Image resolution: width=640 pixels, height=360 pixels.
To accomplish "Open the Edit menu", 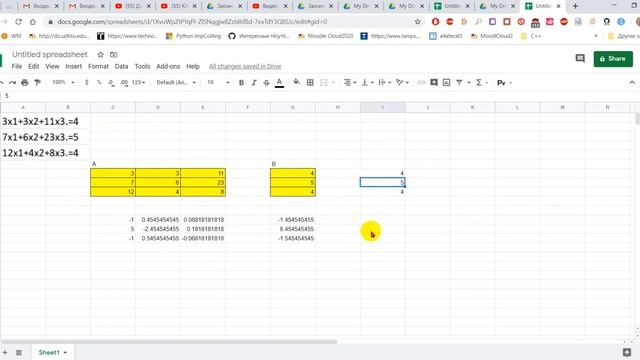I will 33,66.
